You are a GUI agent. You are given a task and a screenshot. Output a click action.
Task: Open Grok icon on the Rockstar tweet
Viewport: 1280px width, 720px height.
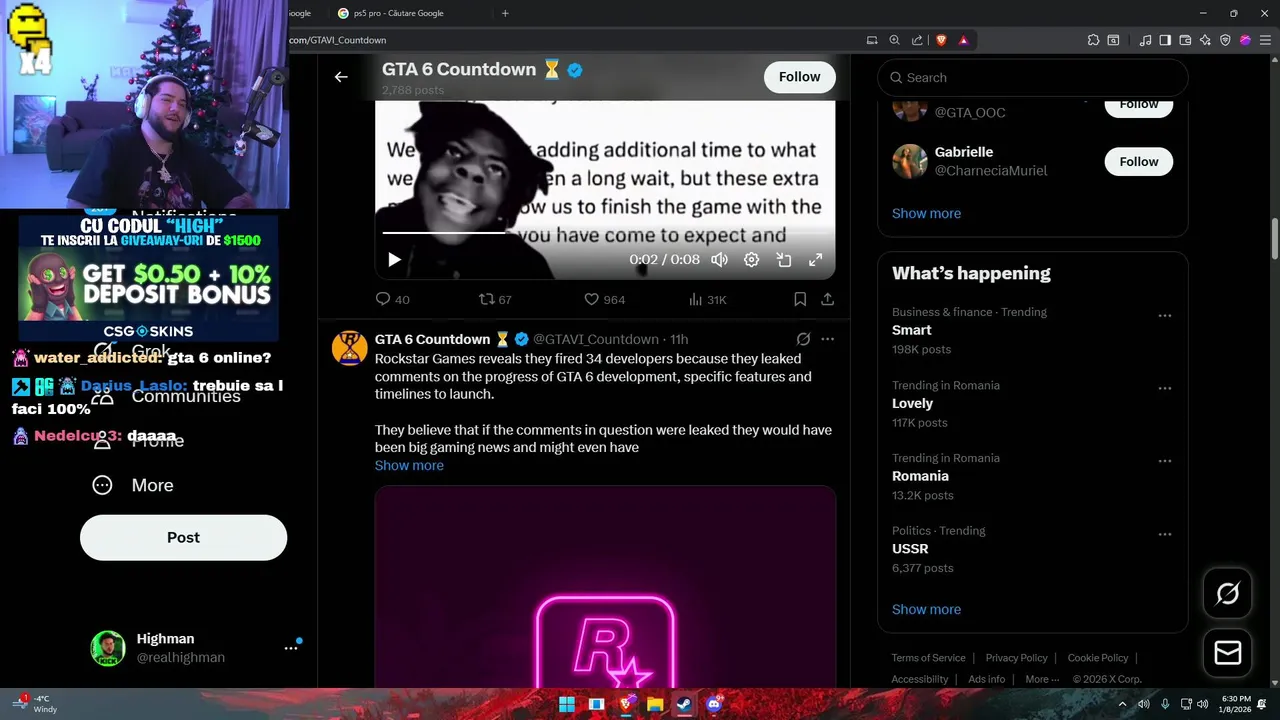[x=803, y=339]
